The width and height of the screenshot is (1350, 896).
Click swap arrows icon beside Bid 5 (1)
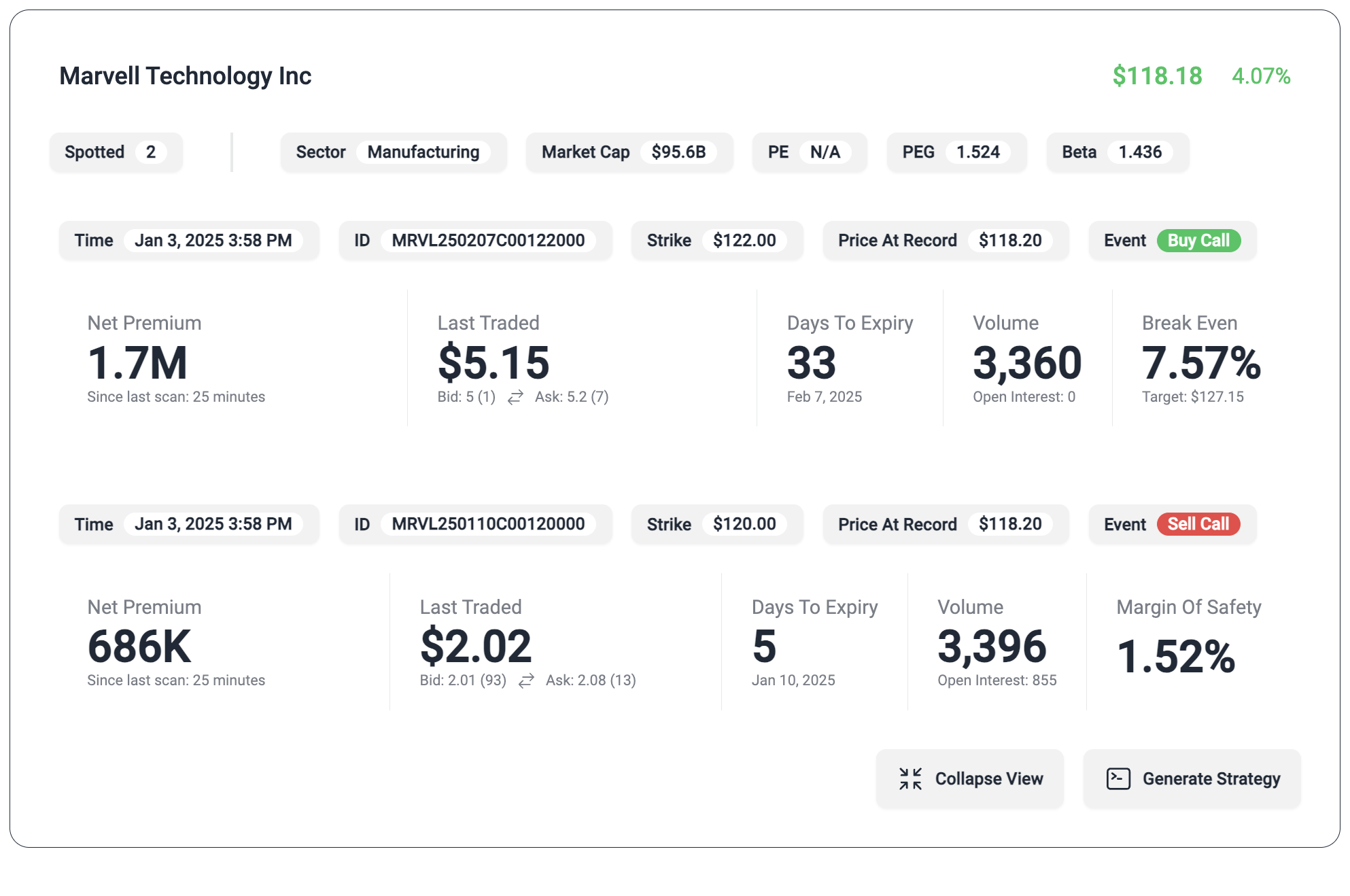(x=515, y=397)
